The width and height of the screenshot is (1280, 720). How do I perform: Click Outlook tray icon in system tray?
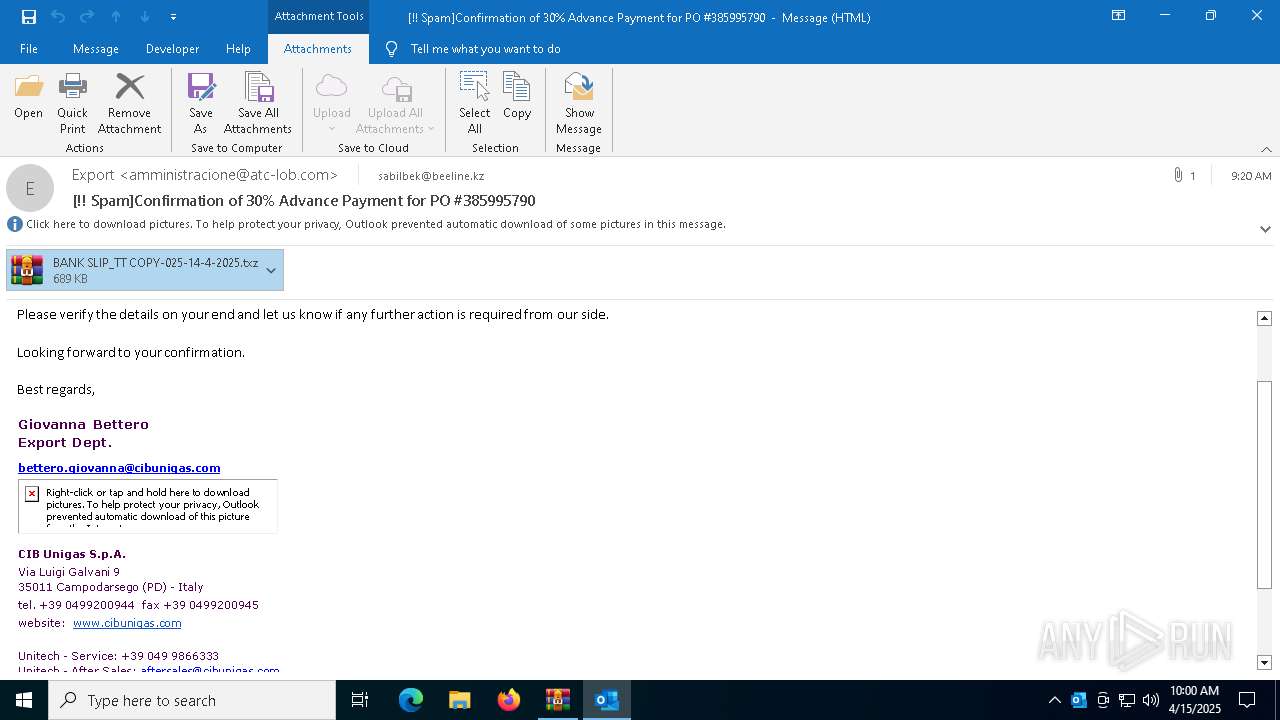click(x=1079, y=700)
